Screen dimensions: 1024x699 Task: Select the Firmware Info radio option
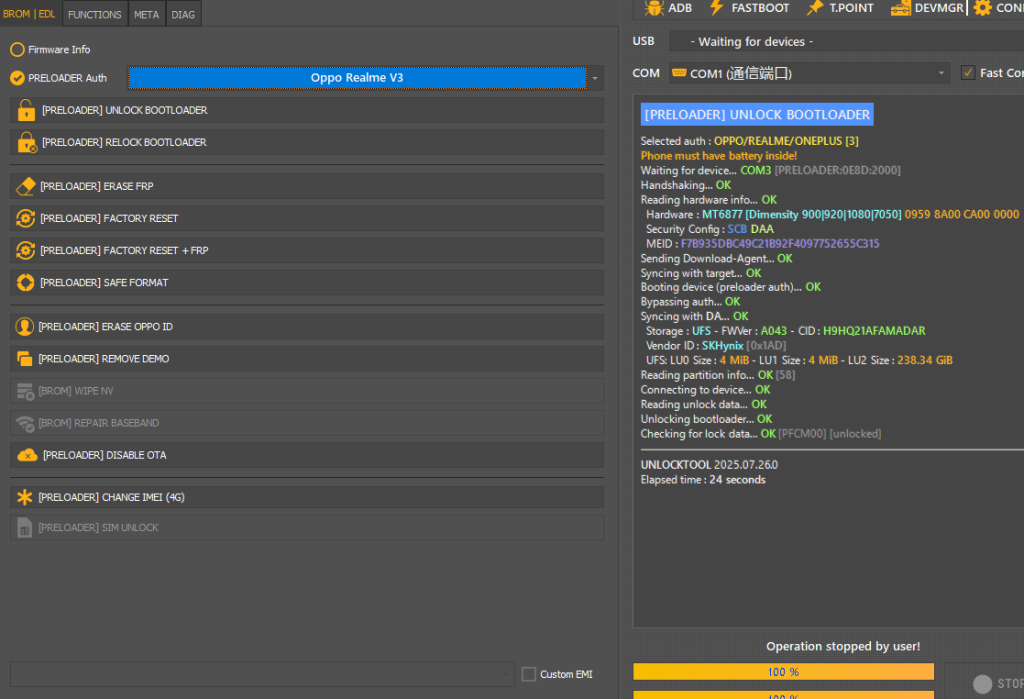tap(18, 50)
